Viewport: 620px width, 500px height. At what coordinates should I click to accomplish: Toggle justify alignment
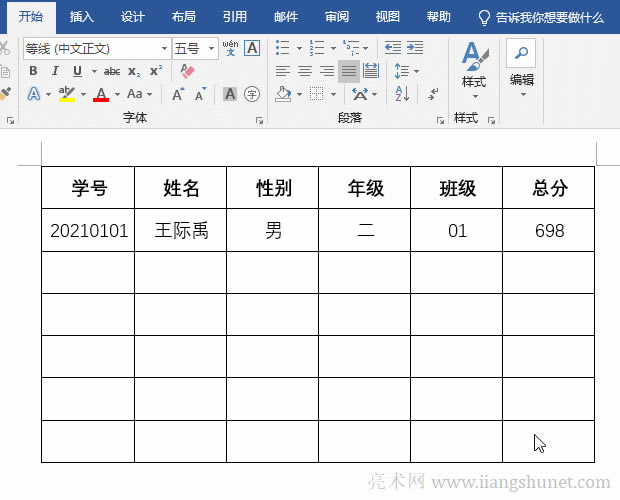point(349,71)
